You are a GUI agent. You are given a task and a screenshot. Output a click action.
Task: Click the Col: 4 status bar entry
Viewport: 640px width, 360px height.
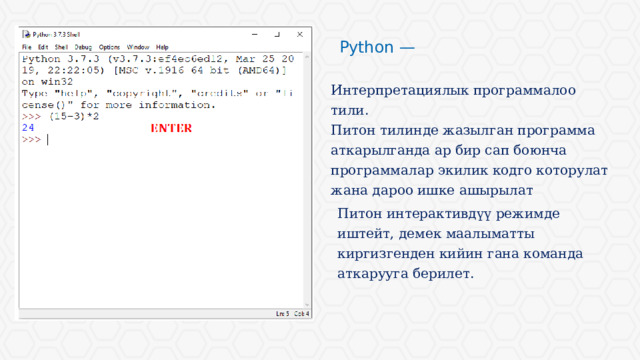point(302,313)
